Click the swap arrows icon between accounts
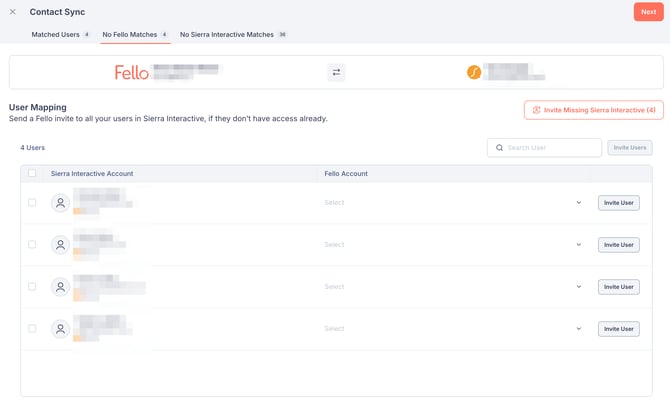670x402 pixels. coord(336,73)
